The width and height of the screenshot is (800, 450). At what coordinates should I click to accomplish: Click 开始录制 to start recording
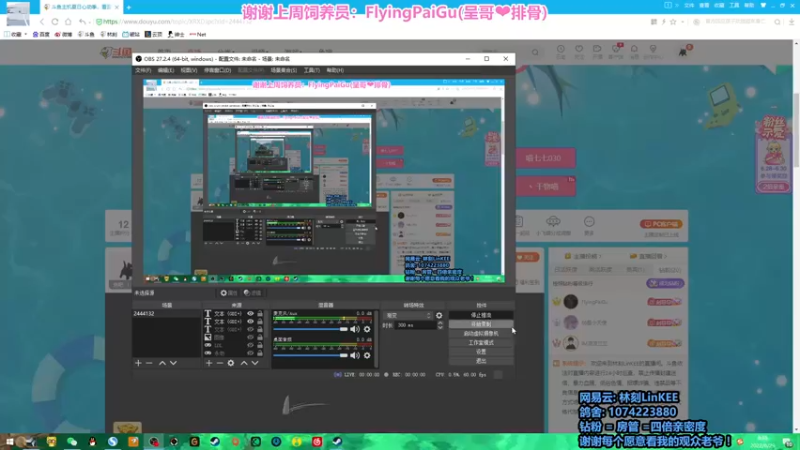(481, 324)
